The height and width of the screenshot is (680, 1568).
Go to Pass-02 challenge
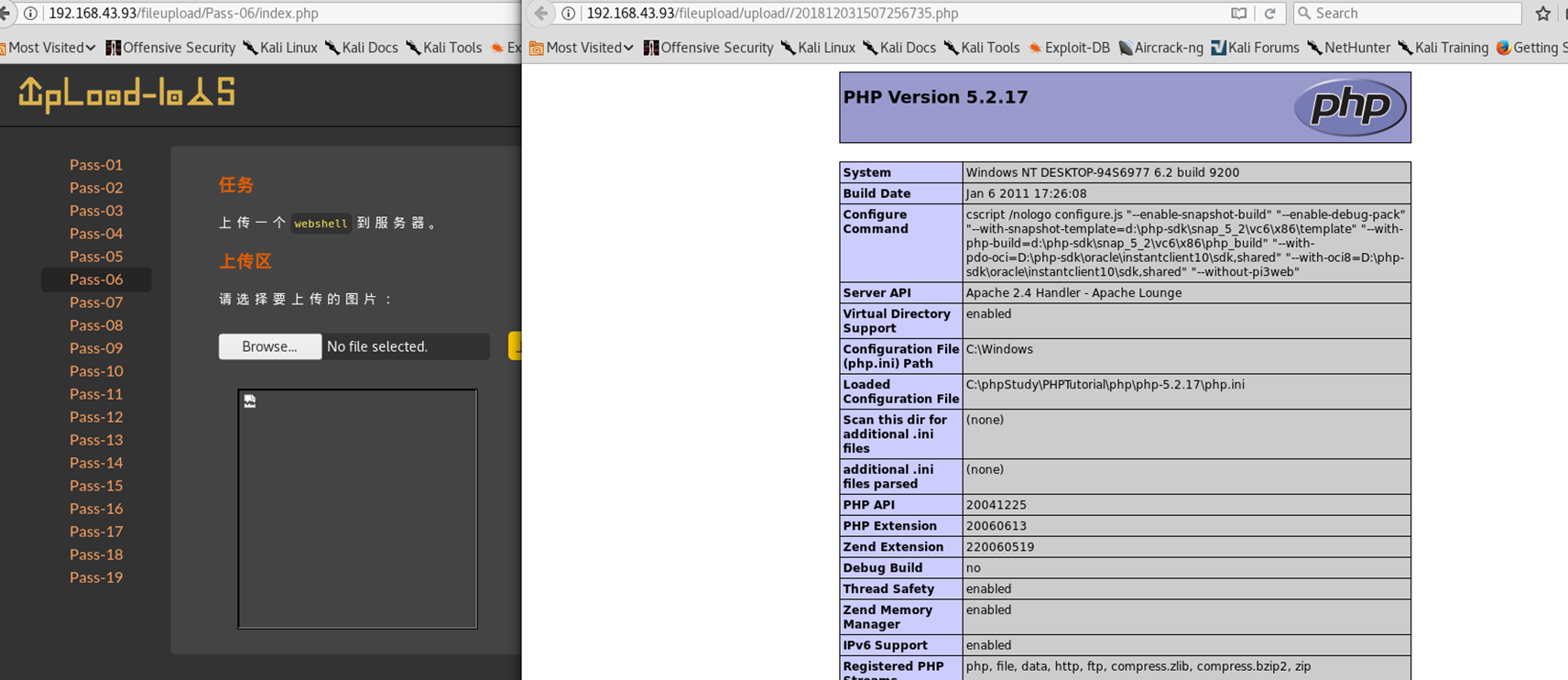point(96,188)
